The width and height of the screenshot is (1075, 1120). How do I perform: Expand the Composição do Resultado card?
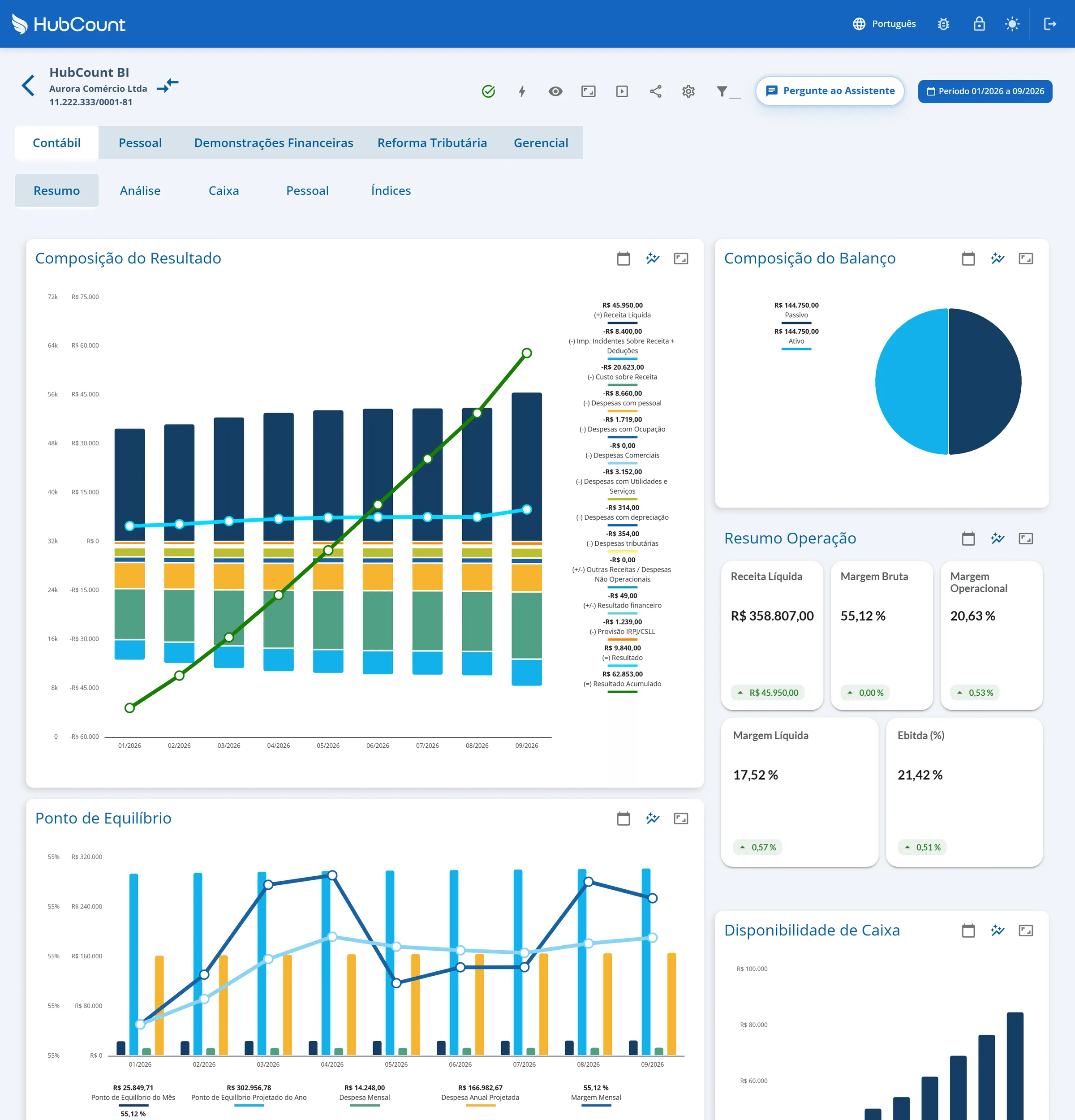pyautogui.click(x=681, y=259)
